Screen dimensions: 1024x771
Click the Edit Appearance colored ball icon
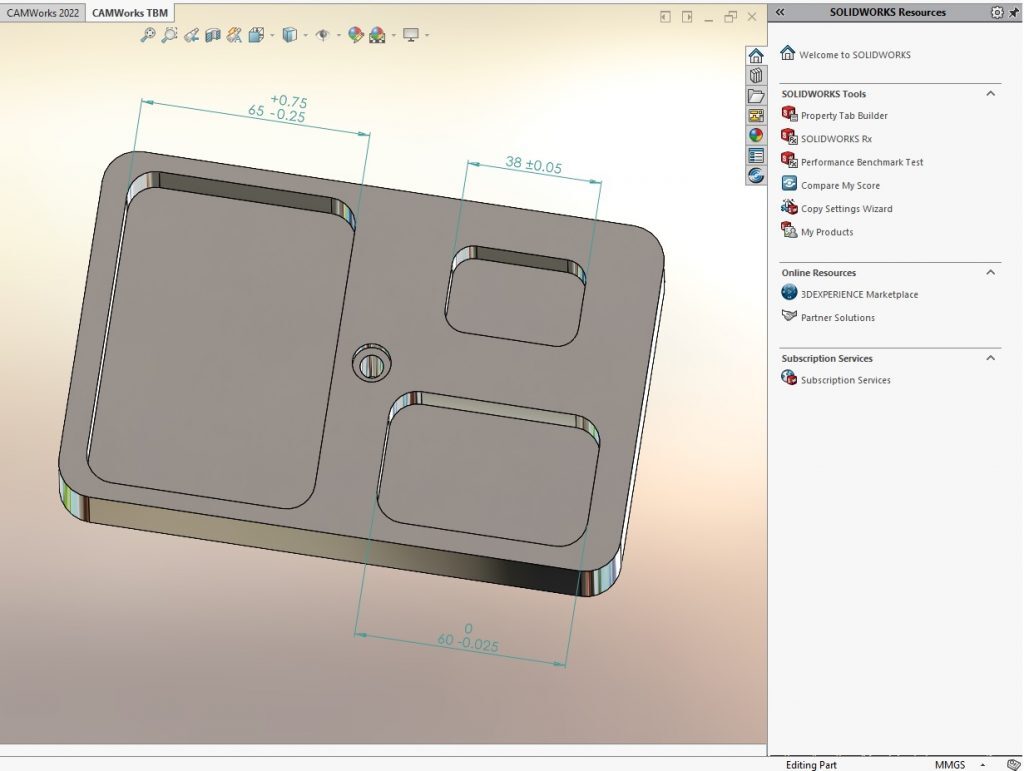click(x=355, y=33)
